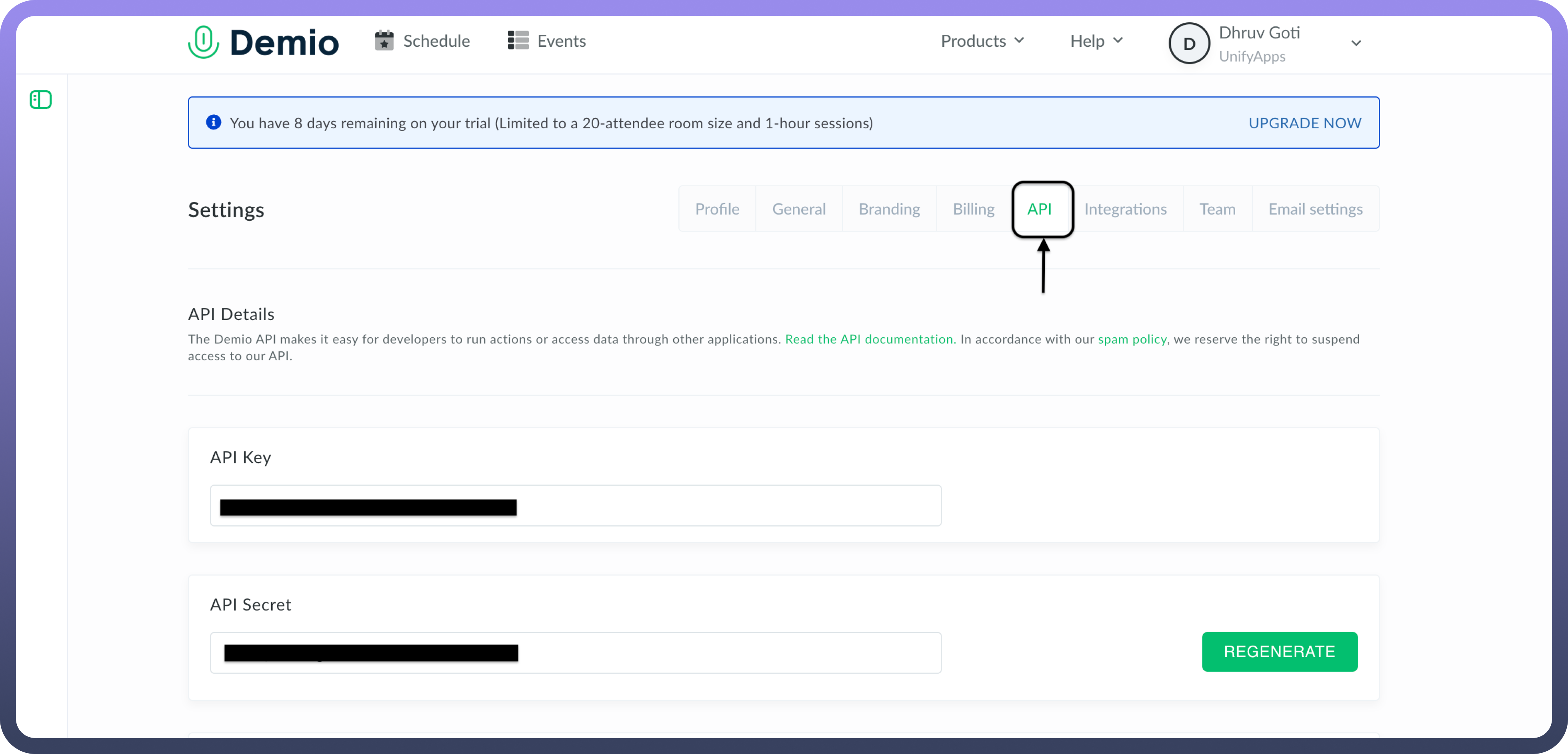Viewport: 1568px width, 754px height.
Task: Open the Integrations tab
Action: pos(1125,209)
